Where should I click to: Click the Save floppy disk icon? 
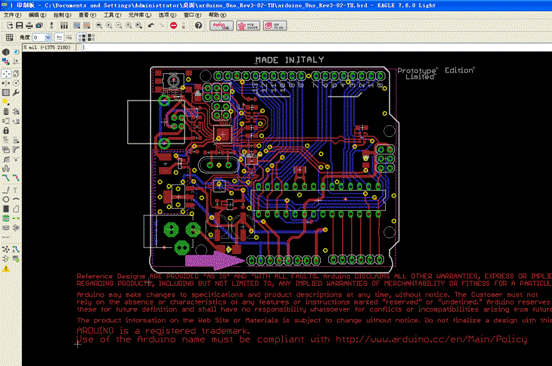pyautogui.click(x=19, y=26)
